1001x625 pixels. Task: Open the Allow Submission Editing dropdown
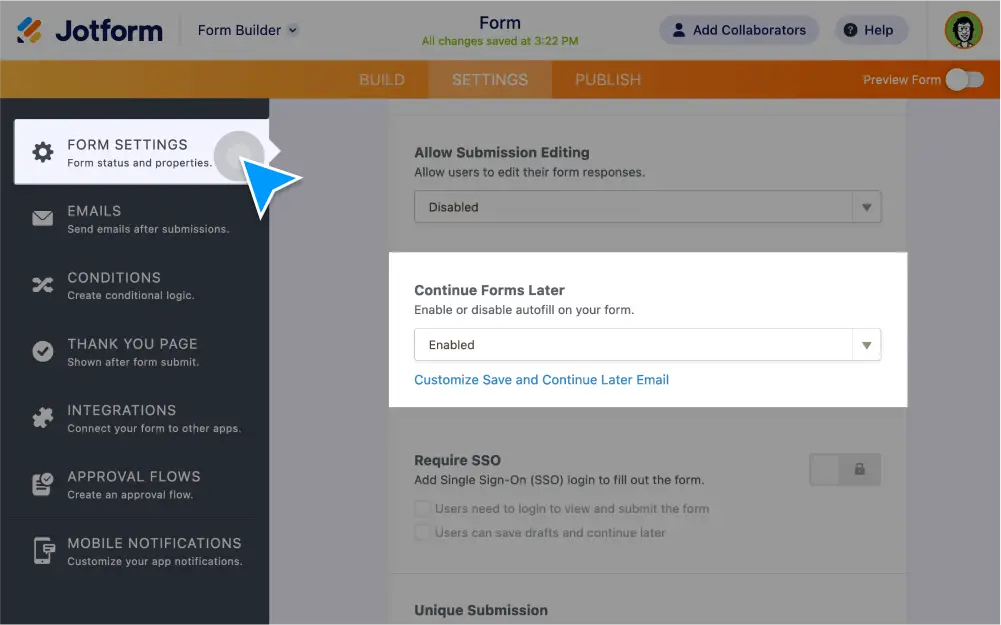(647, 207)
